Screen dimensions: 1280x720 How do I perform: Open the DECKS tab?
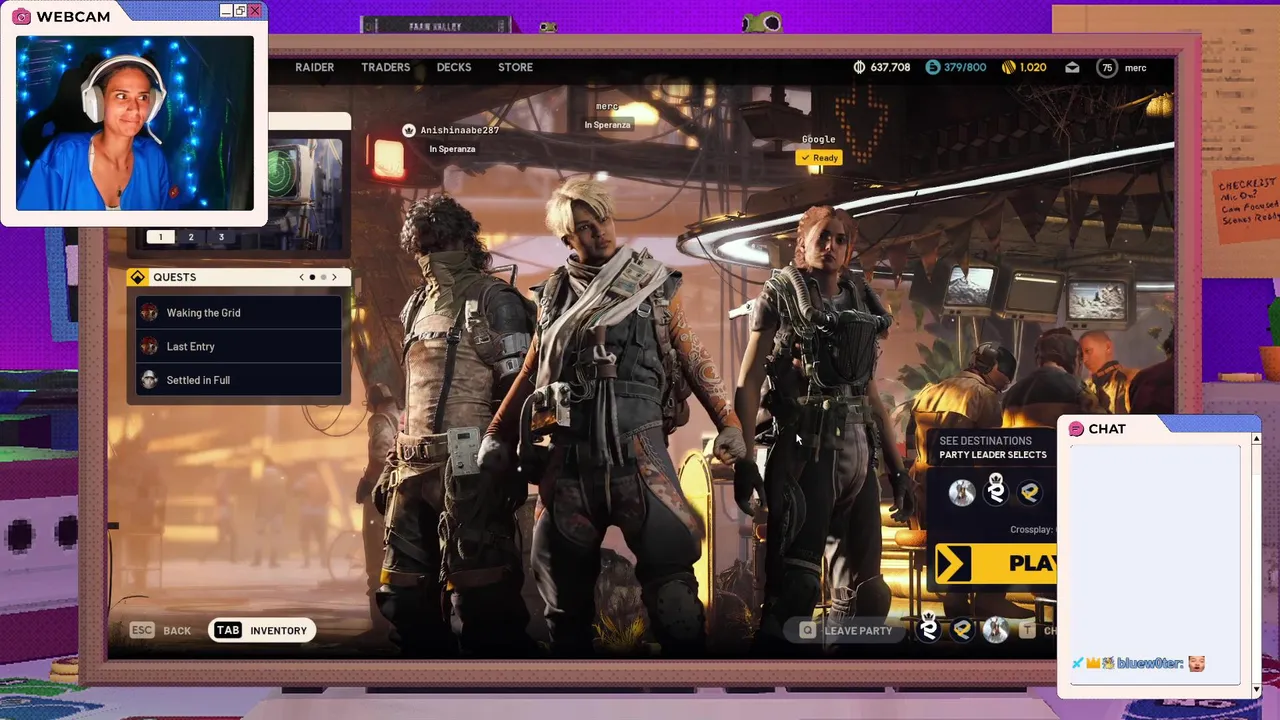[454, 67]
